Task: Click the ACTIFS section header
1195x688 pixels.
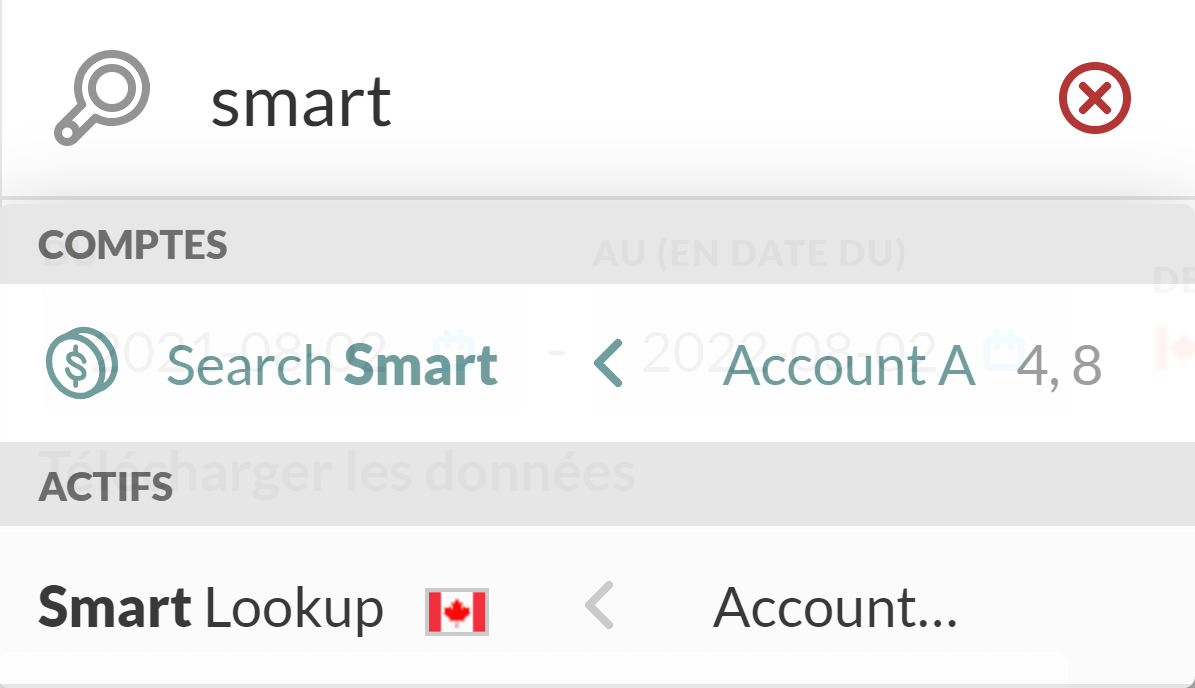Action: click(x=105, y=487)
